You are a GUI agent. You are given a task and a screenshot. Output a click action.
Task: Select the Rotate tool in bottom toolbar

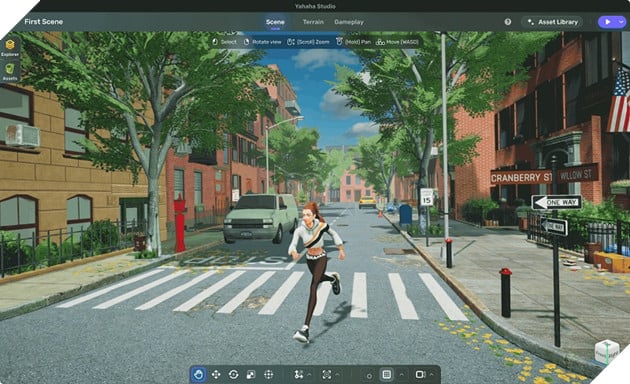[233, 374]
